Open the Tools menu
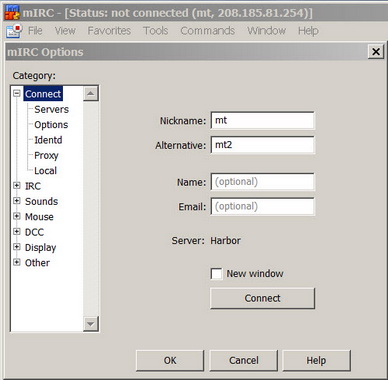 [155, 31]
